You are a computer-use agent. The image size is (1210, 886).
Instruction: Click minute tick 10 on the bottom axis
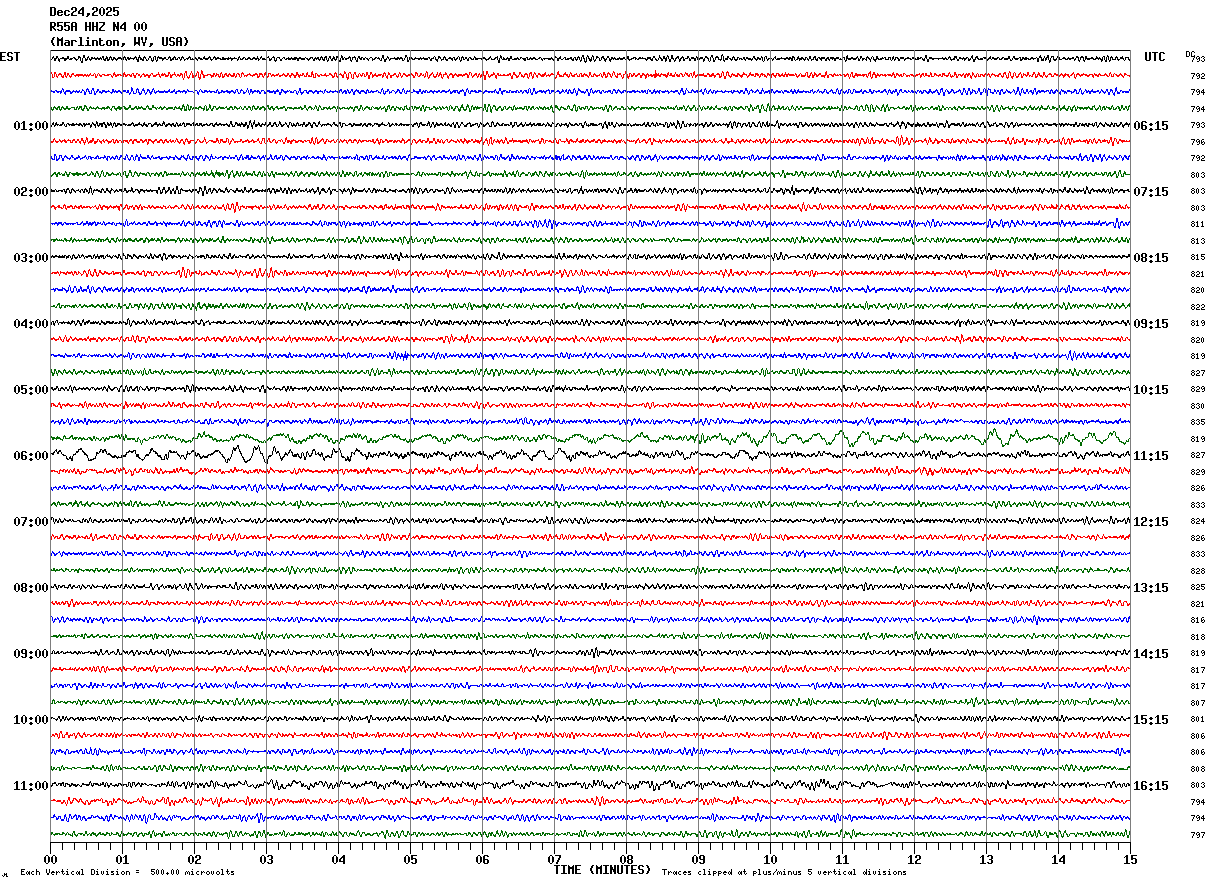pos(770,859)
